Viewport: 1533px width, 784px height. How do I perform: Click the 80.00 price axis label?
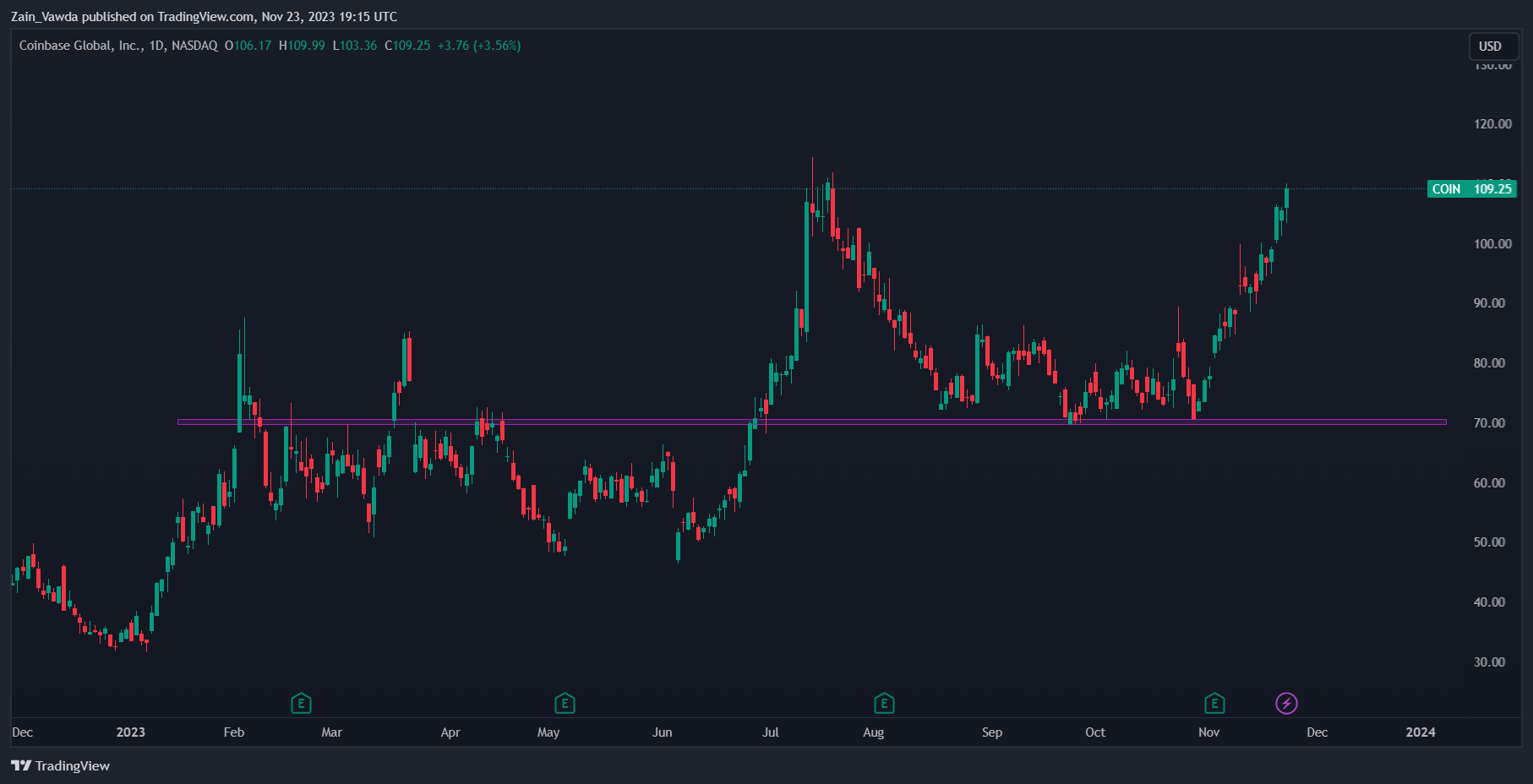point(1489,363)
